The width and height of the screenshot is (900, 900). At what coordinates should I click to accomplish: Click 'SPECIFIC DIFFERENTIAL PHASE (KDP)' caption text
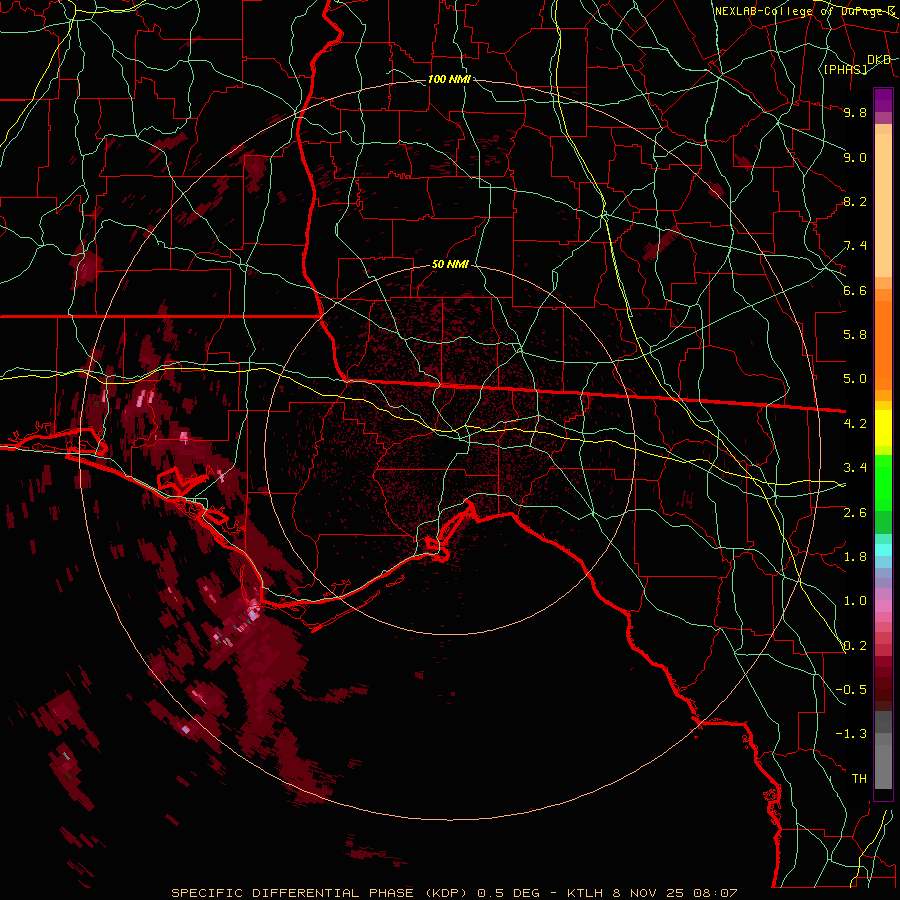321,893
